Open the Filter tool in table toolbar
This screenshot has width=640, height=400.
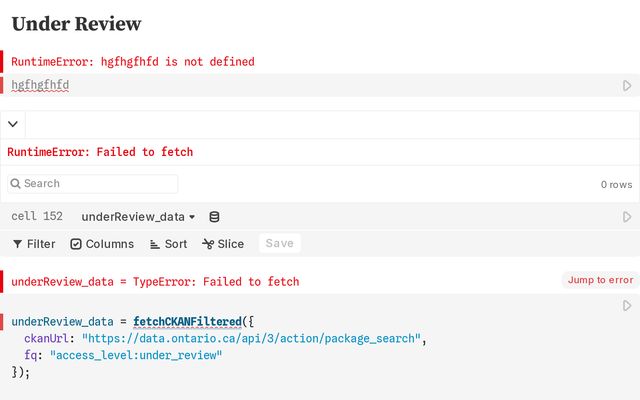[x=34, y=244]
